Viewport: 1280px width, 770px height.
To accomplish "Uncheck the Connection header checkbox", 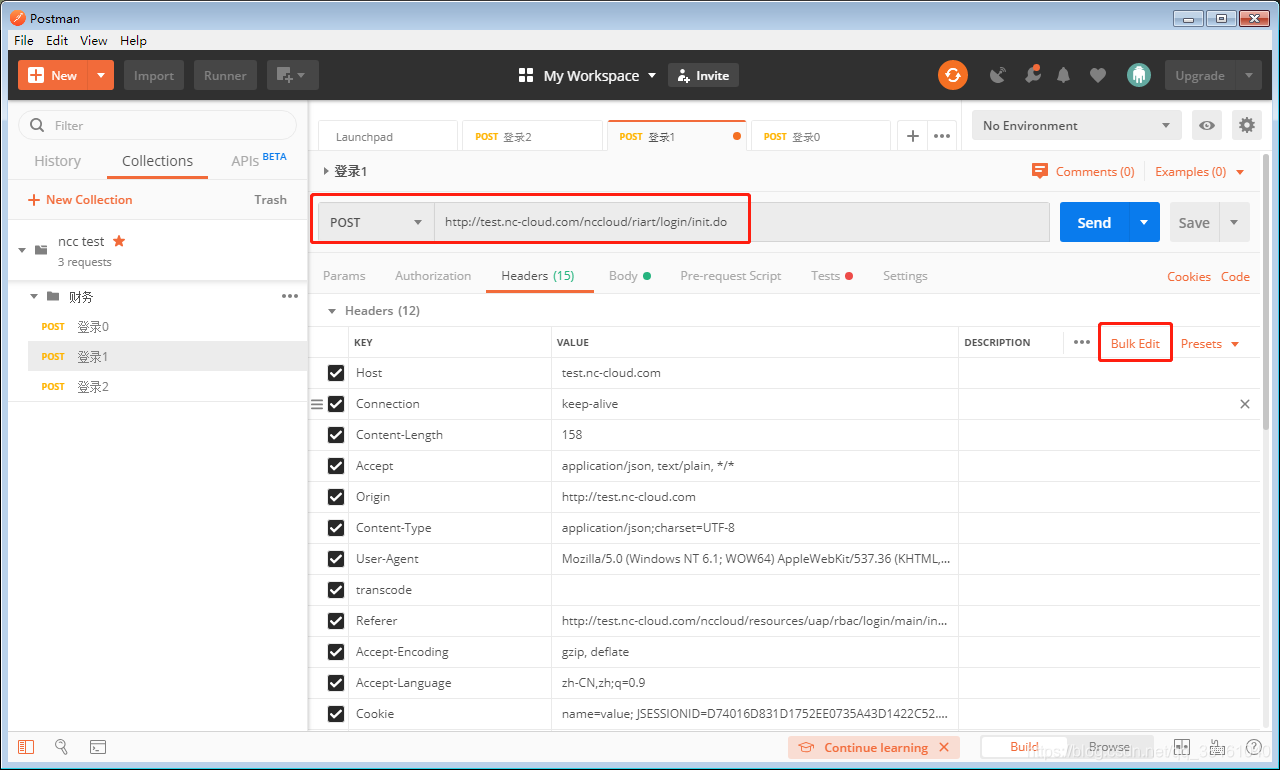I will coord(336,404).
